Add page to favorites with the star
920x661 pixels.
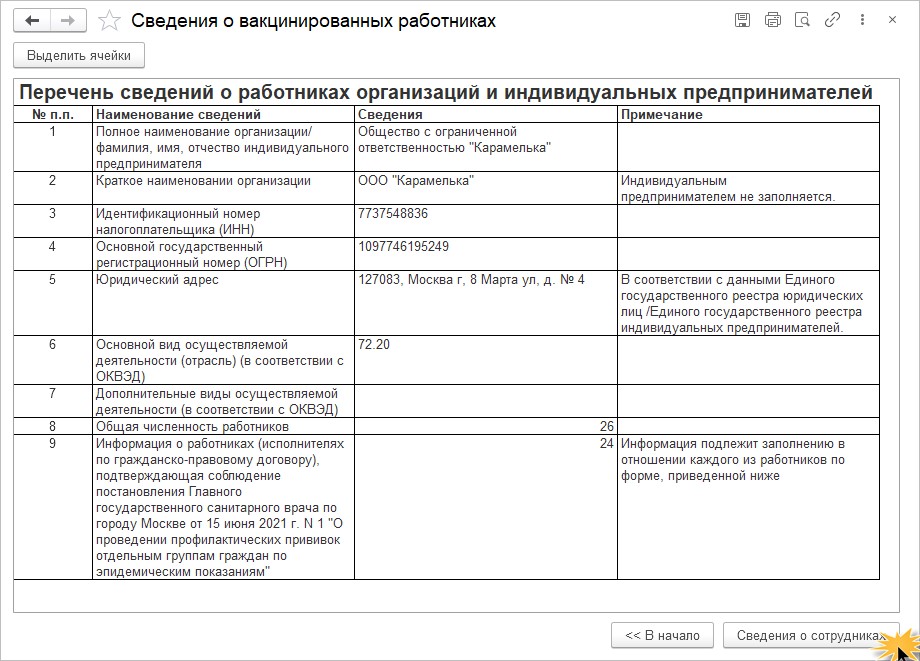109,21
